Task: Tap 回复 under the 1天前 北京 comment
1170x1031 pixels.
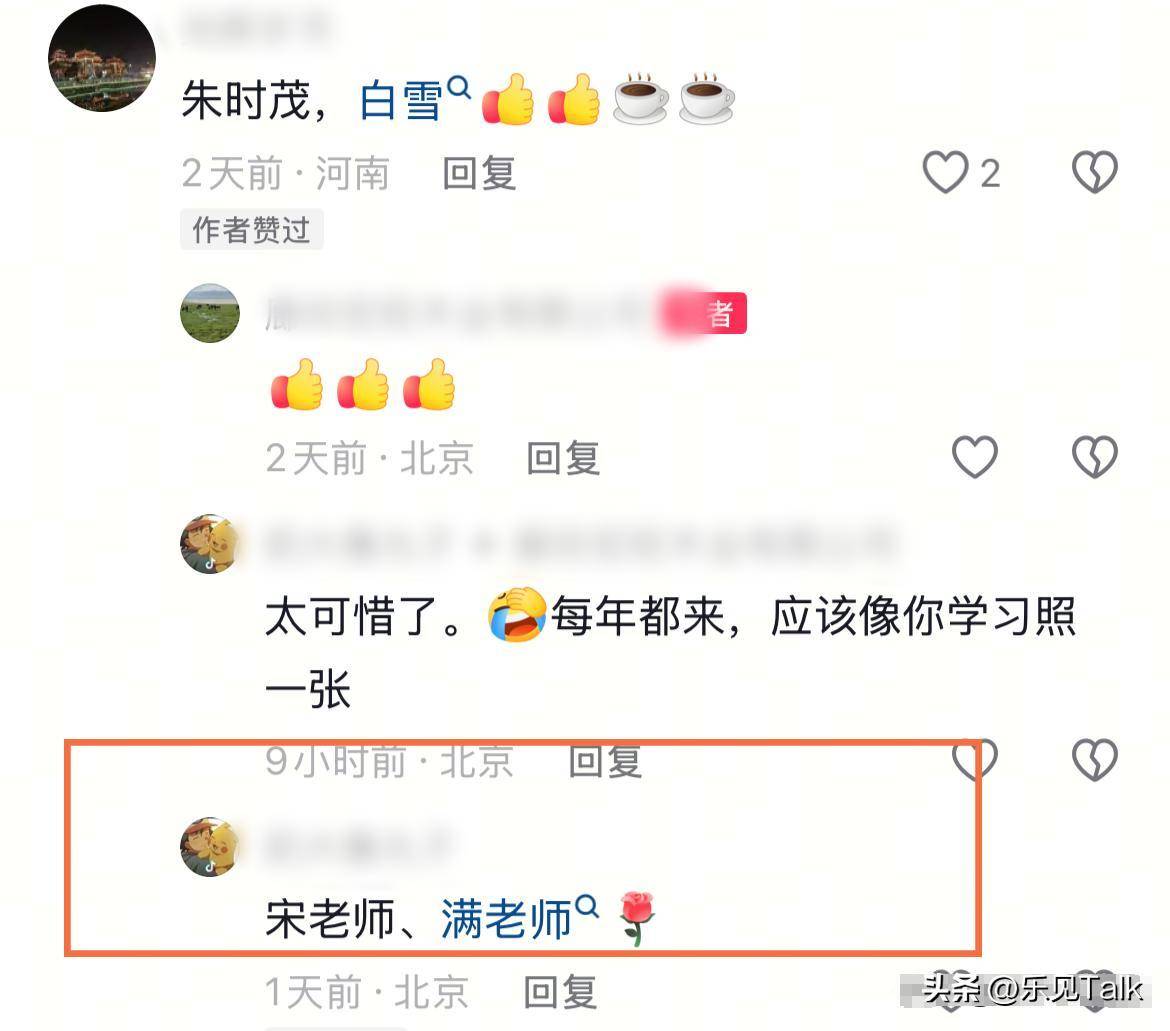Action: pyautogui.click(x=560, y=992)
